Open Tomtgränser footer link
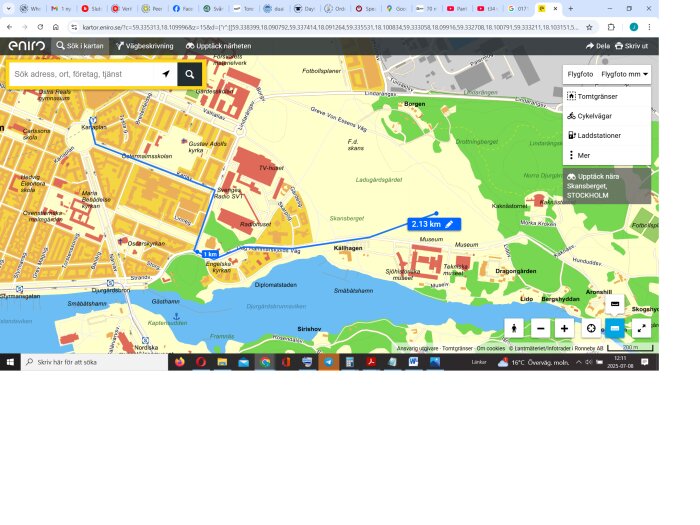The image size is (700, 525). (457, 348)
